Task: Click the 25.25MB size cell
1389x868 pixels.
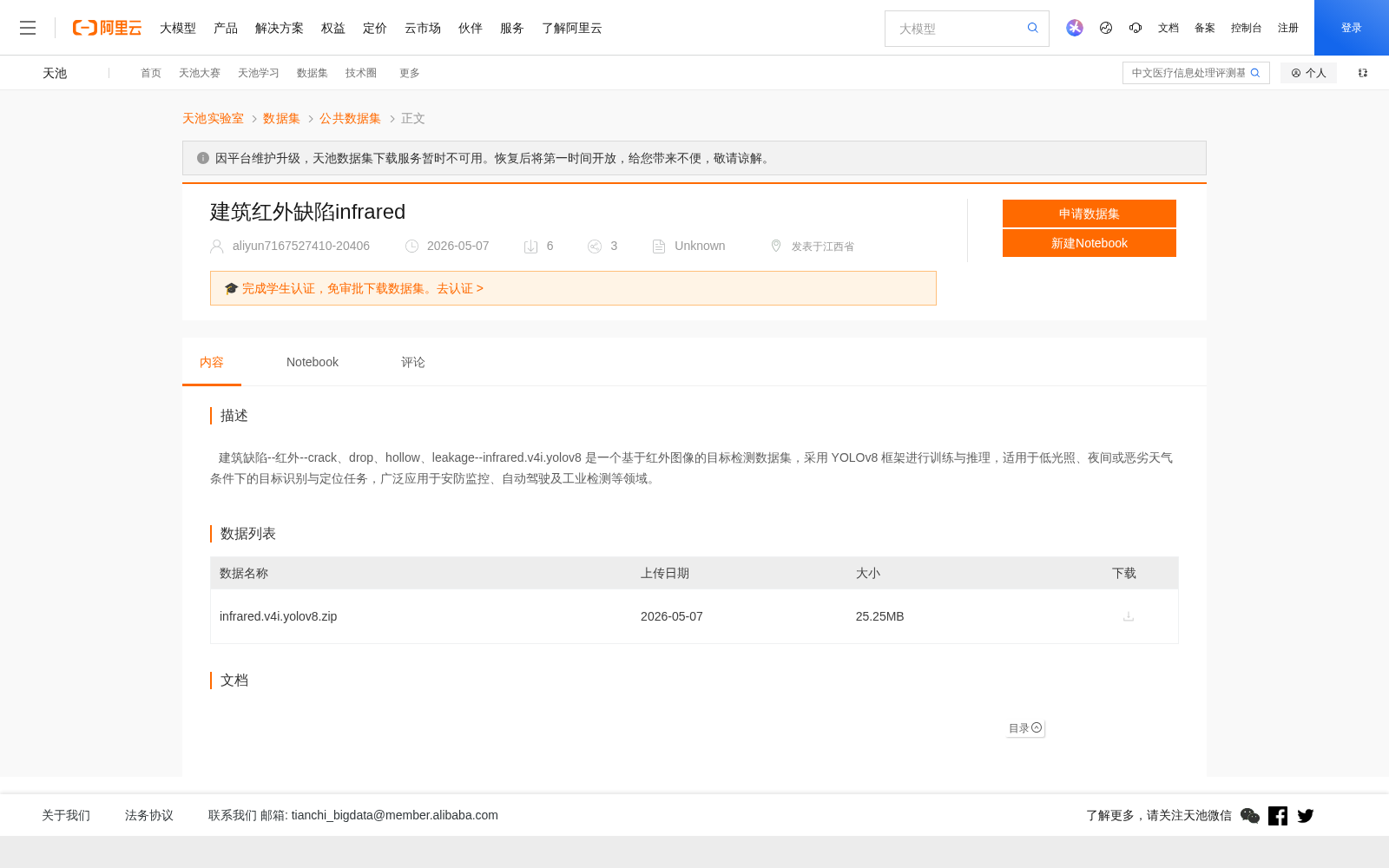Action: click(x=880, y=616)
